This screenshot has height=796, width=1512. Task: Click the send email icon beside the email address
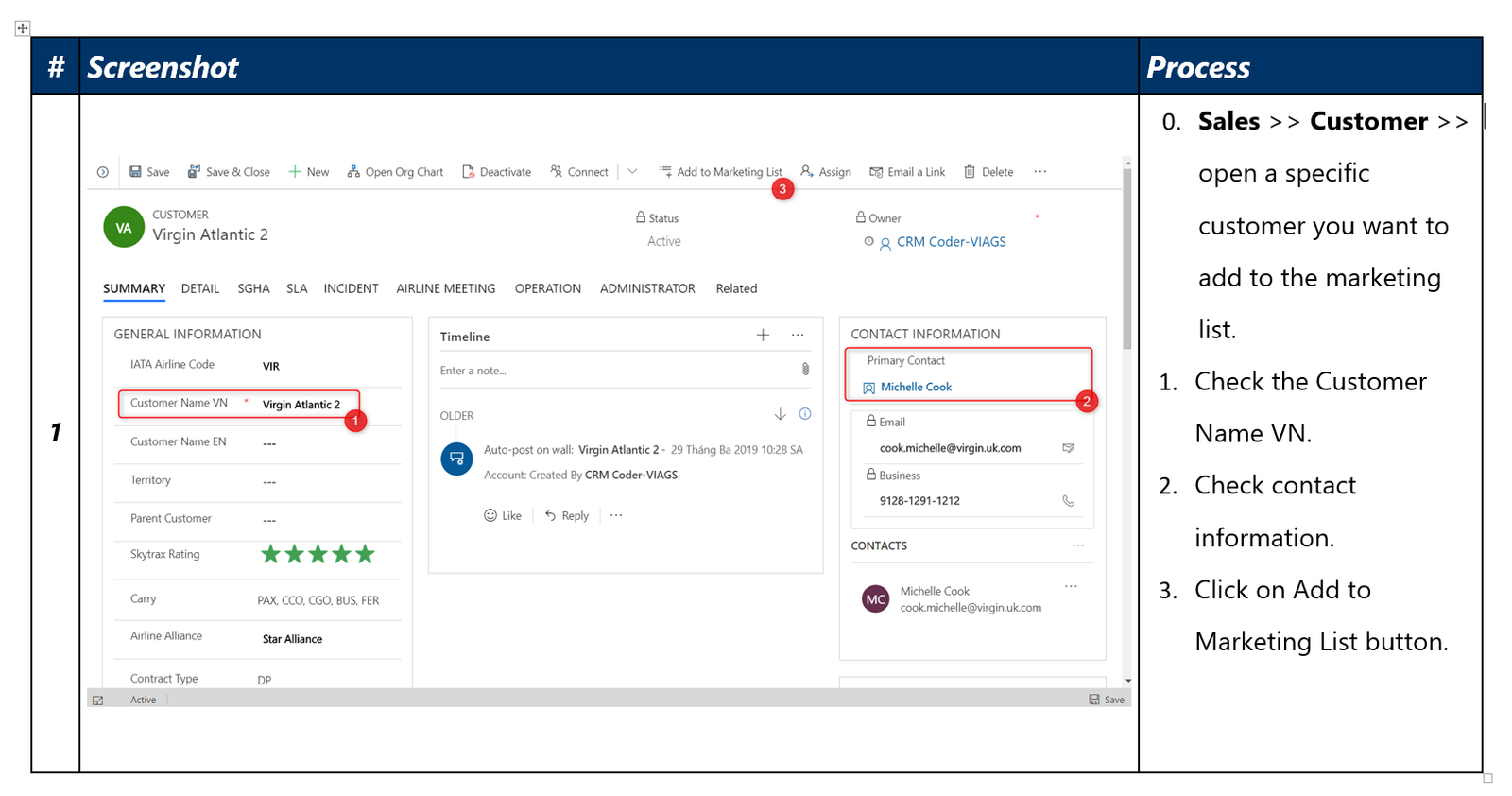coord(1068,448)
